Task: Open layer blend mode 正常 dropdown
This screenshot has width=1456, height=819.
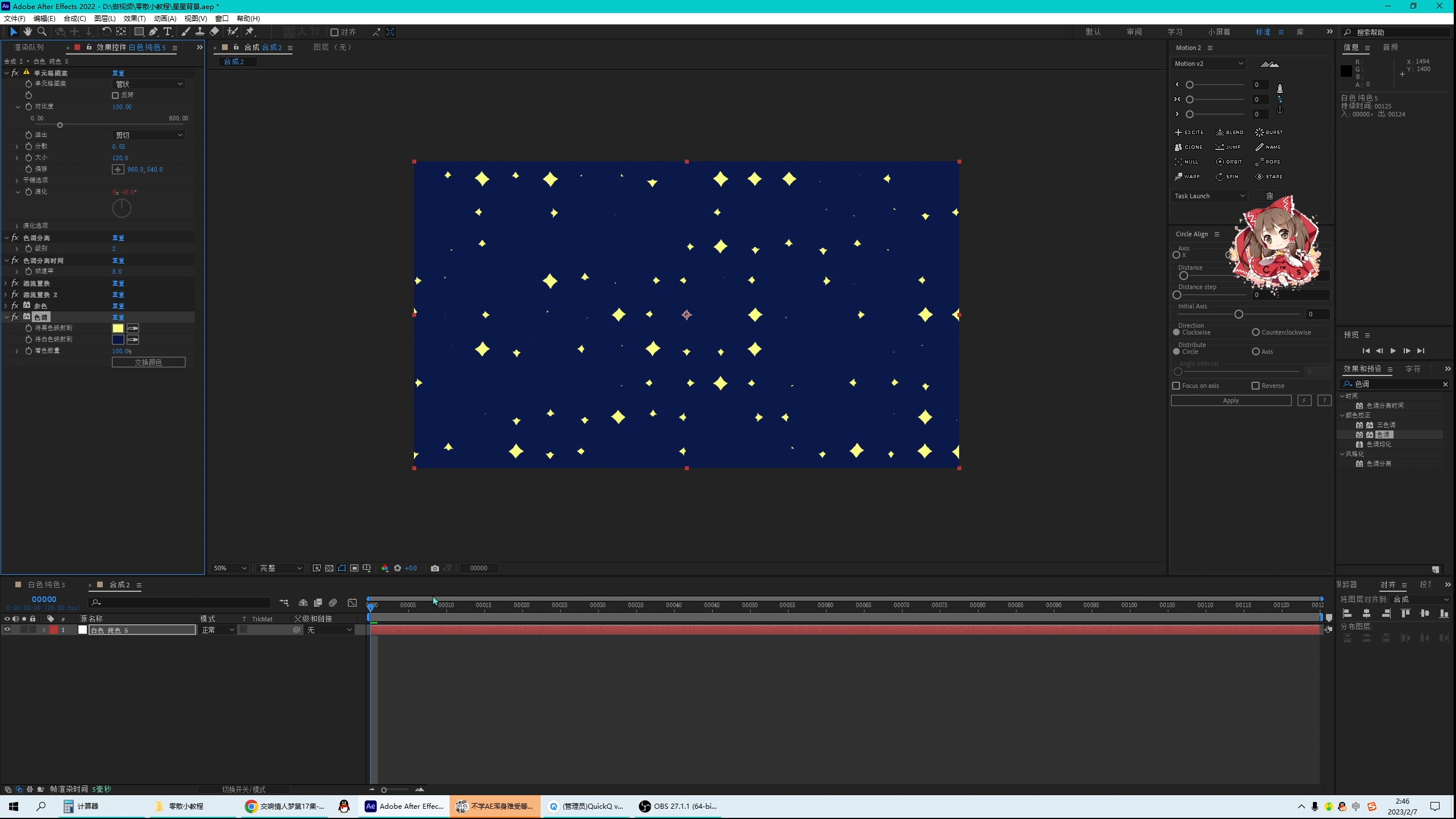Action: [x=217, y=630]
